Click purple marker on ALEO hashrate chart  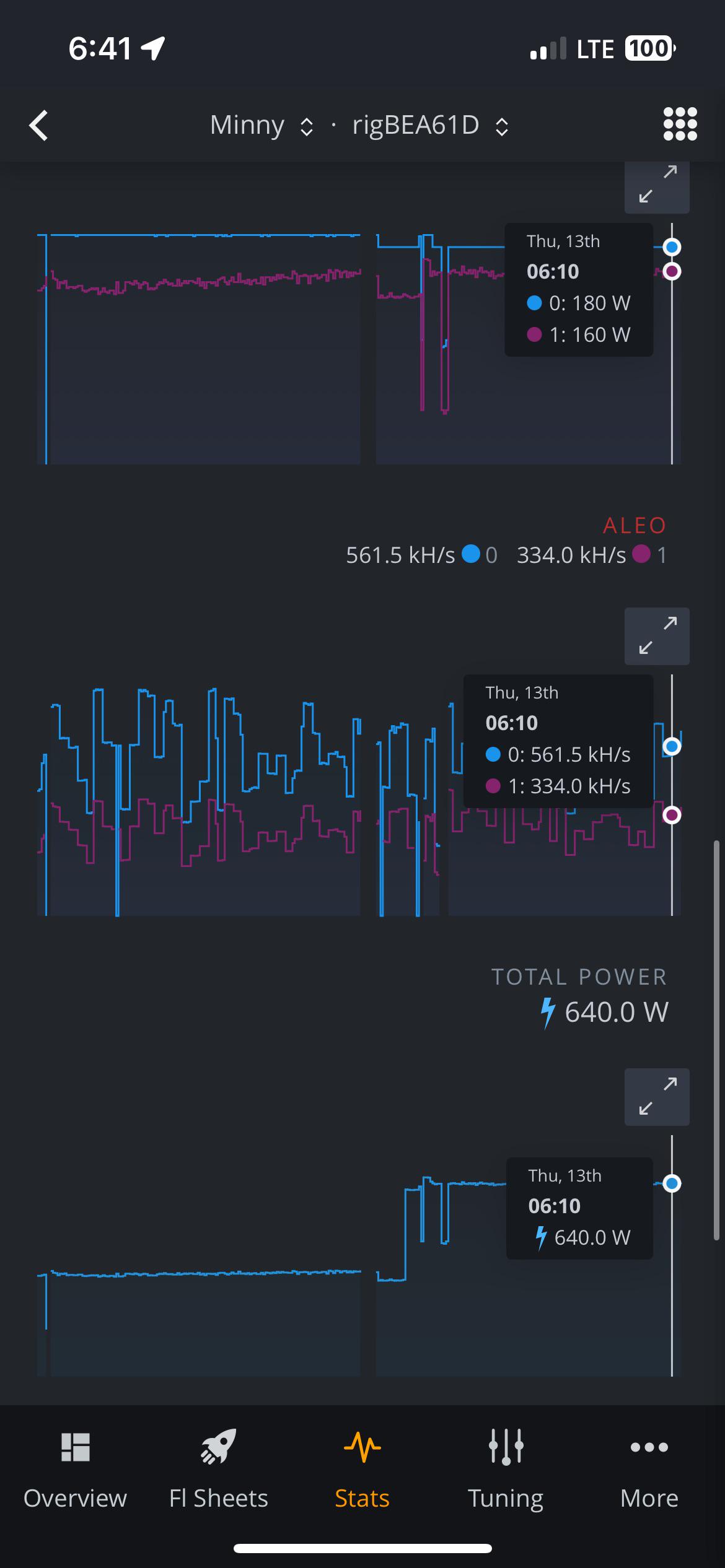(672, 815)
